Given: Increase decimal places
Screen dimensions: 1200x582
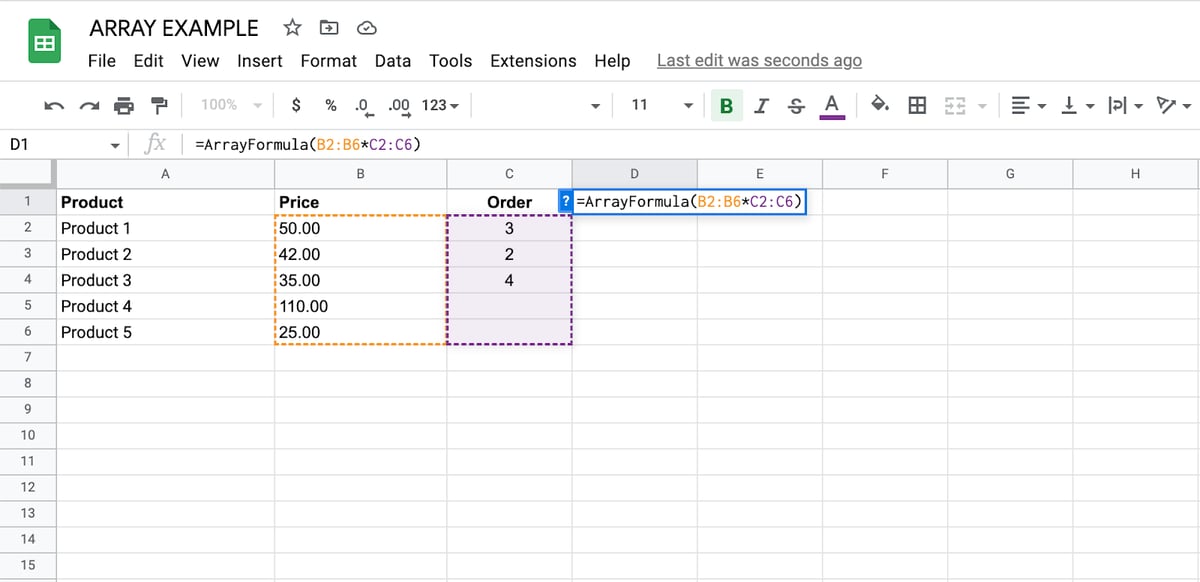Looking at the screenshot, I should pos(398,104).
